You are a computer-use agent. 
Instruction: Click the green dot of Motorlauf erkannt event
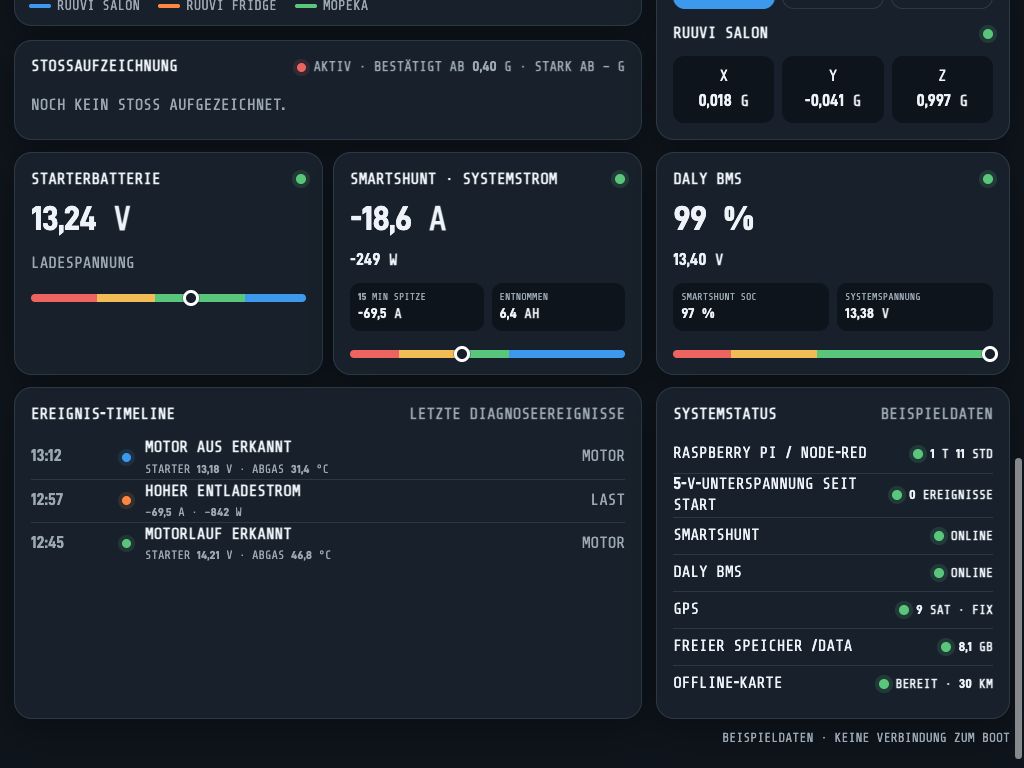click(x=127, y=543)
